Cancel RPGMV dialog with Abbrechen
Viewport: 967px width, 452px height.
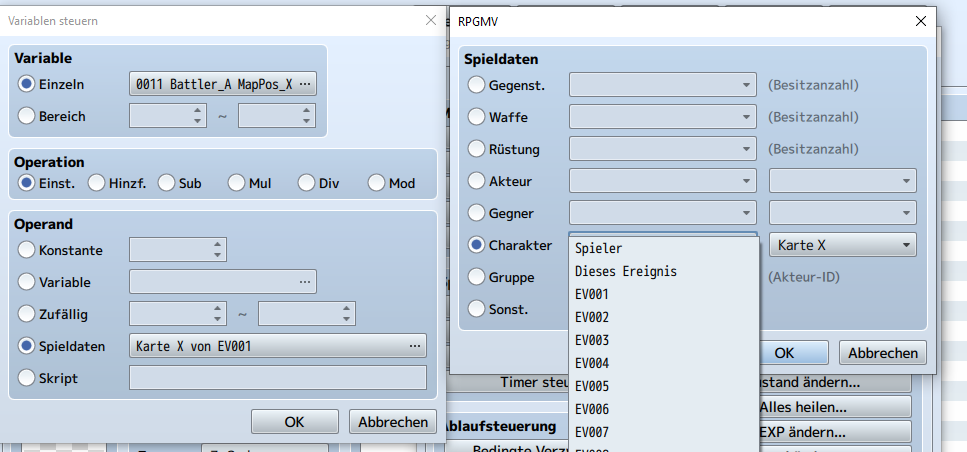click(883, 353)
